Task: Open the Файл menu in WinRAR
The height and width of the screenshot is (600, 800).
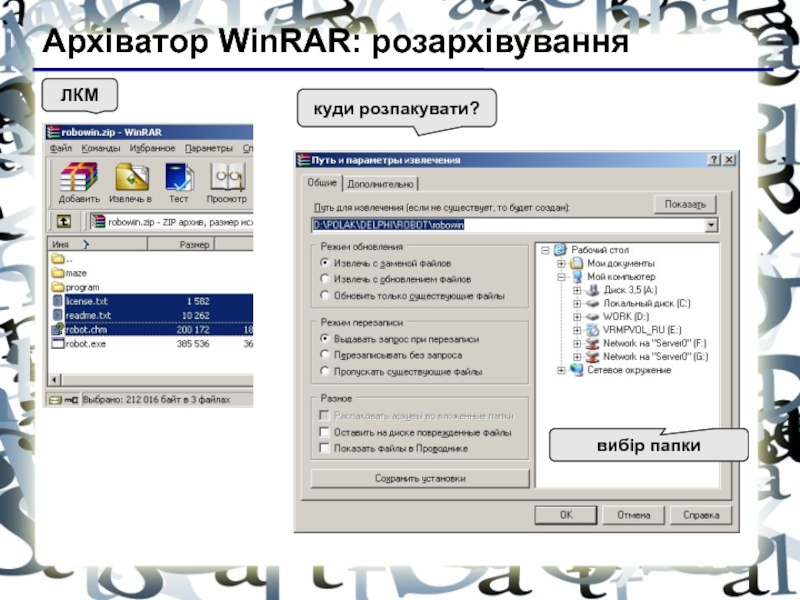Action: point(61,148)
